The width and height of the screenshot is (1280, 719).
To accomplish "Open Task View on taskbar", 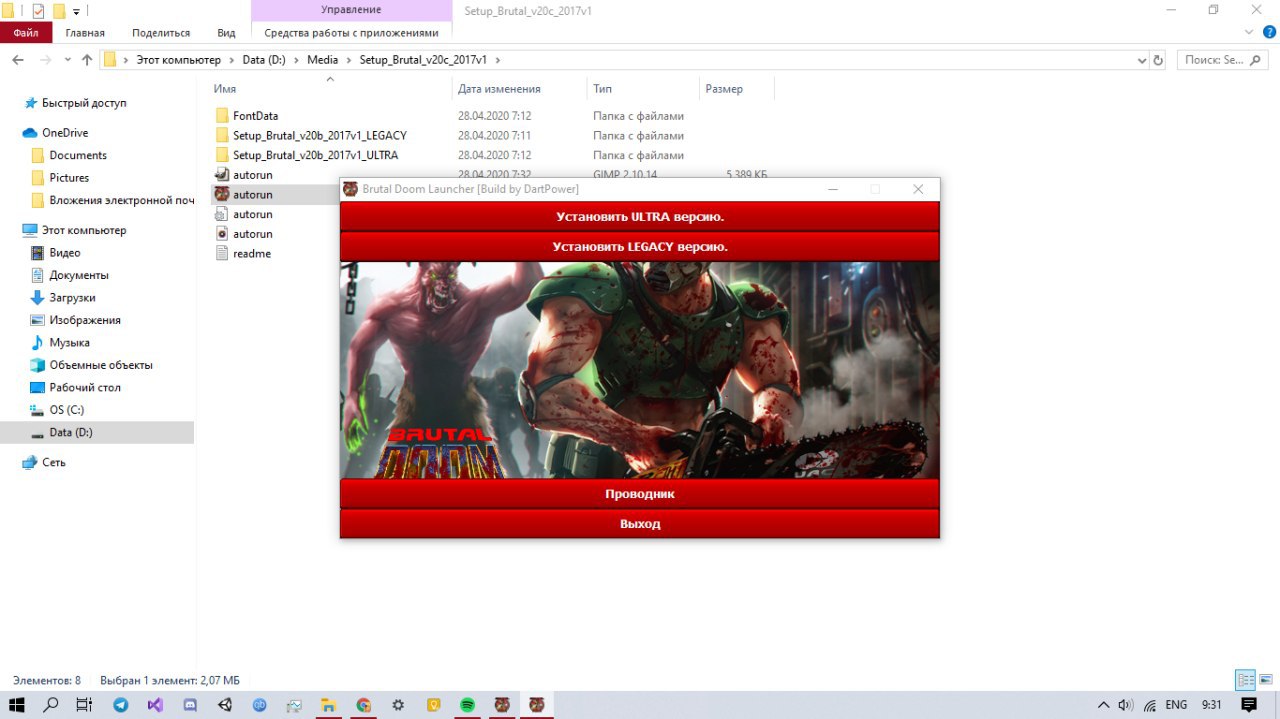I will pos(85,705).
